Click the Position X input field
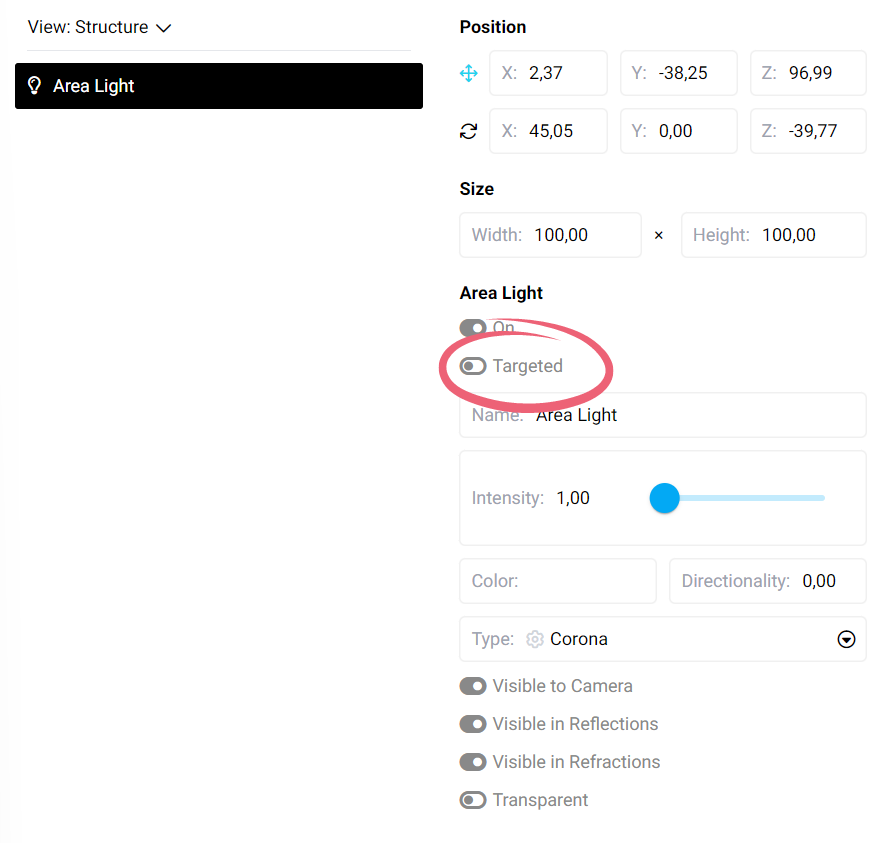The image size is (877, 843). 560,73
